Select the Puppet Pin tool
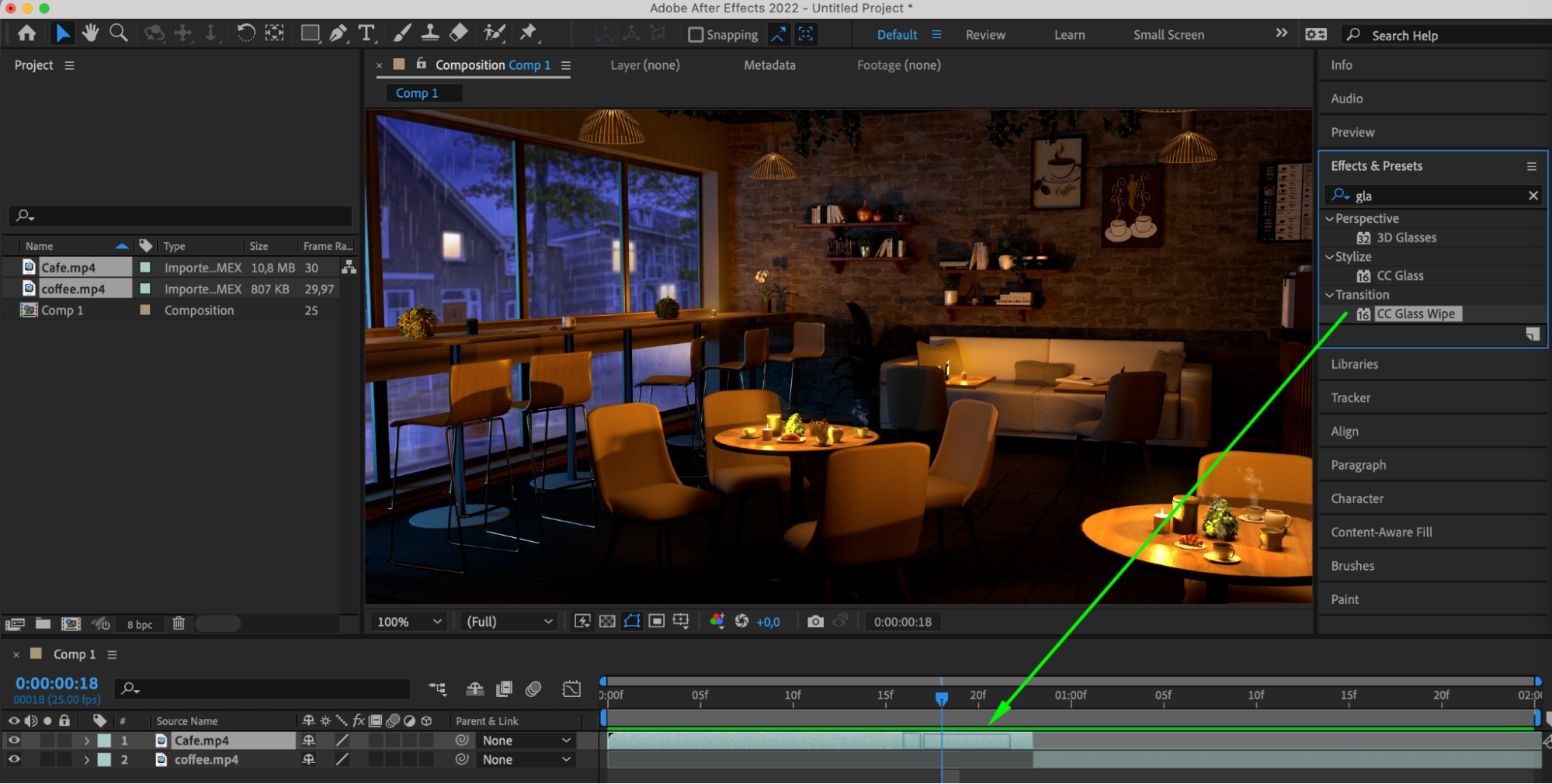Image resolution: width=1552 pixels, height=784 pixels. (x=529, y=33)
